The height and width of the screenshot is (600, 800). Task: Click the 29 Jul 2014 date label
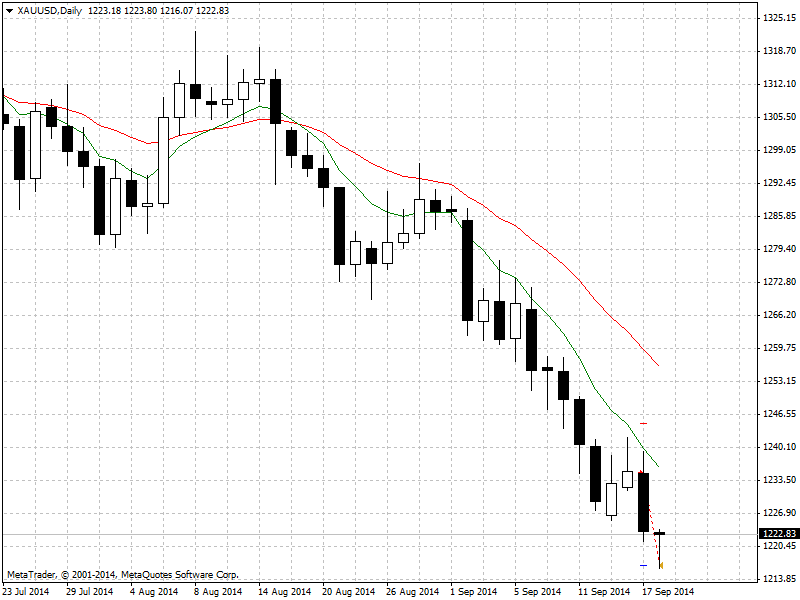coord(90,592)
